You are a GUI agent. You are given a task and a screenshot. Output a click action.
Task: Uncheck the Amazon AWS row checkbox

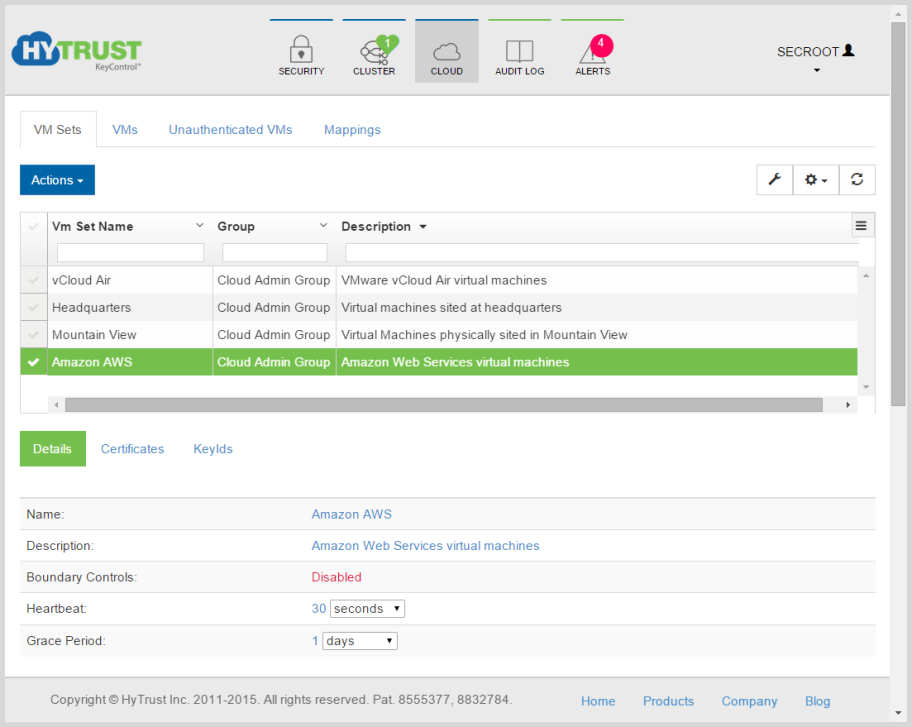[x=33, y=362]
